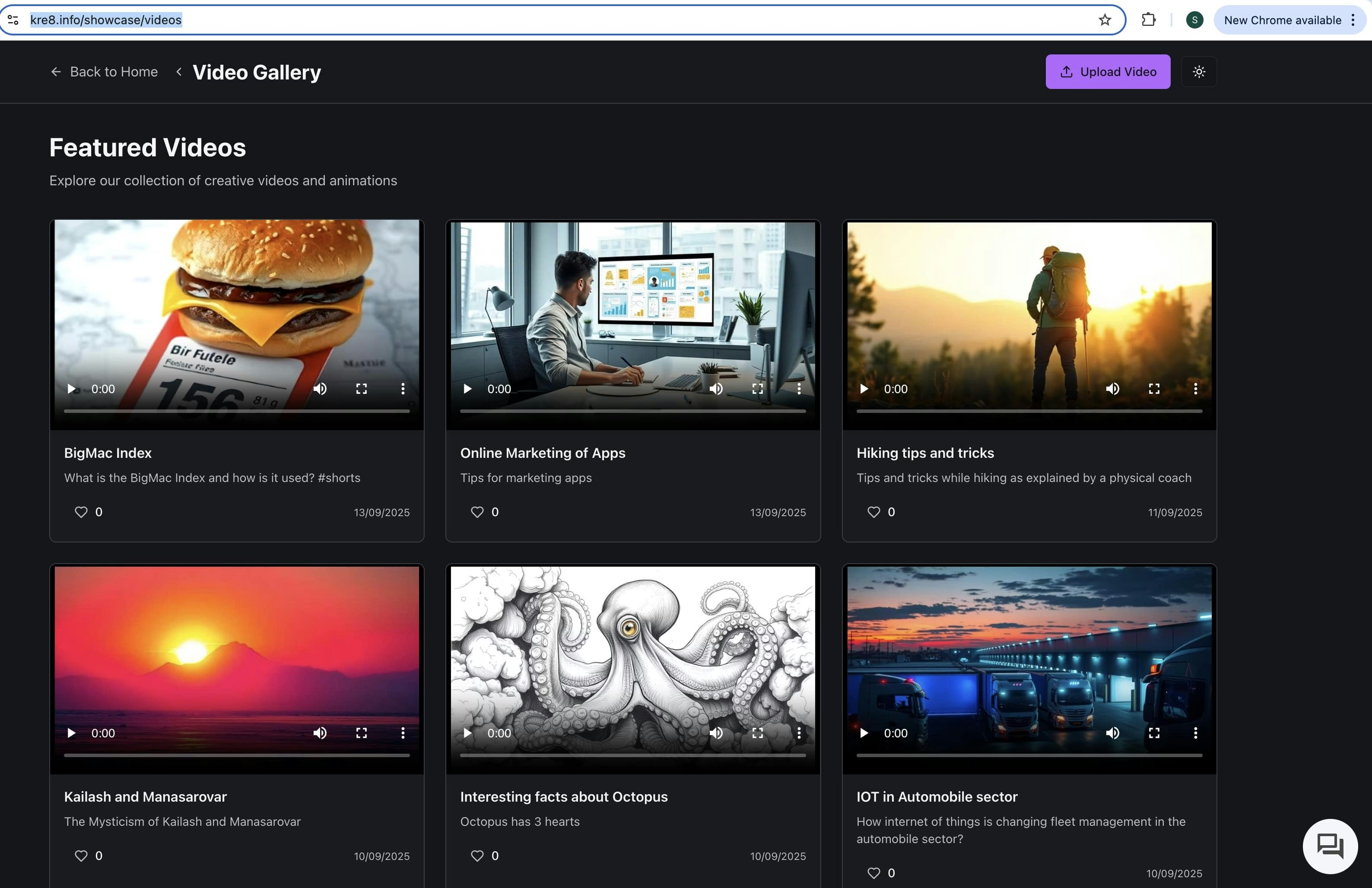Toggle the light/dark theme with sun icon

(1199, 71)
